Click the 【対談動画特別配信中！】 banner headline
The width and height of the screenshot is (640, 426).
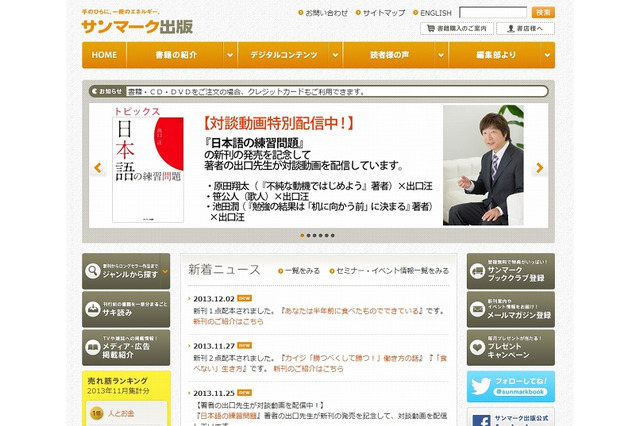pos(278,123)
